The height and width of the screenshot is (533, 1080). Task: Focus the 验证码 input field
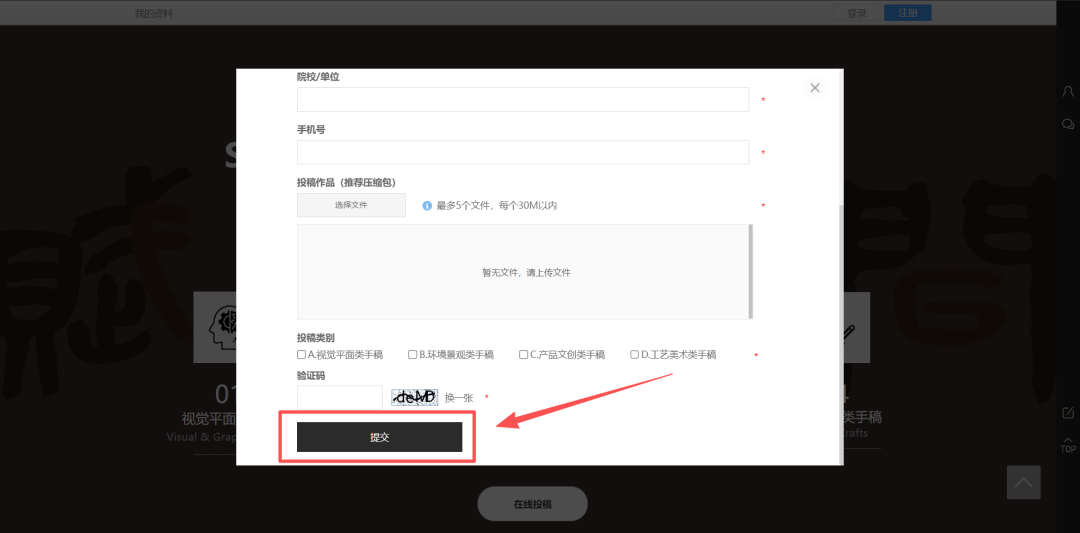tap(340, 397)
